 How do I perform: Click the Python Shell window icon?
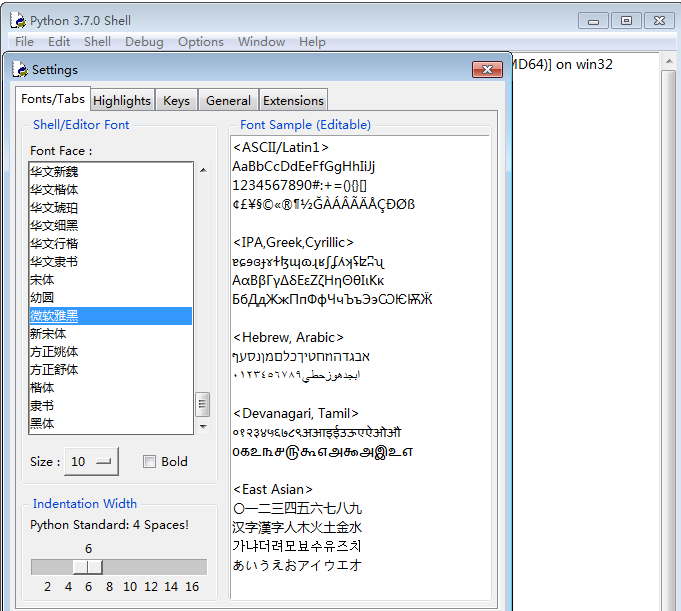pos(18,20)
